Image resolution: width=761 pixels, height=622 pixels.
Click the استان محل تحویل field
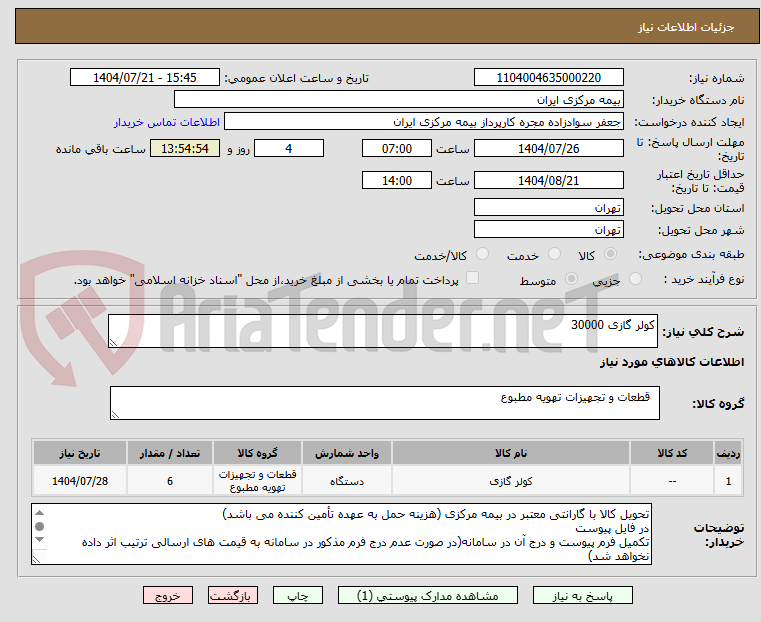click(x=548, y=208)
